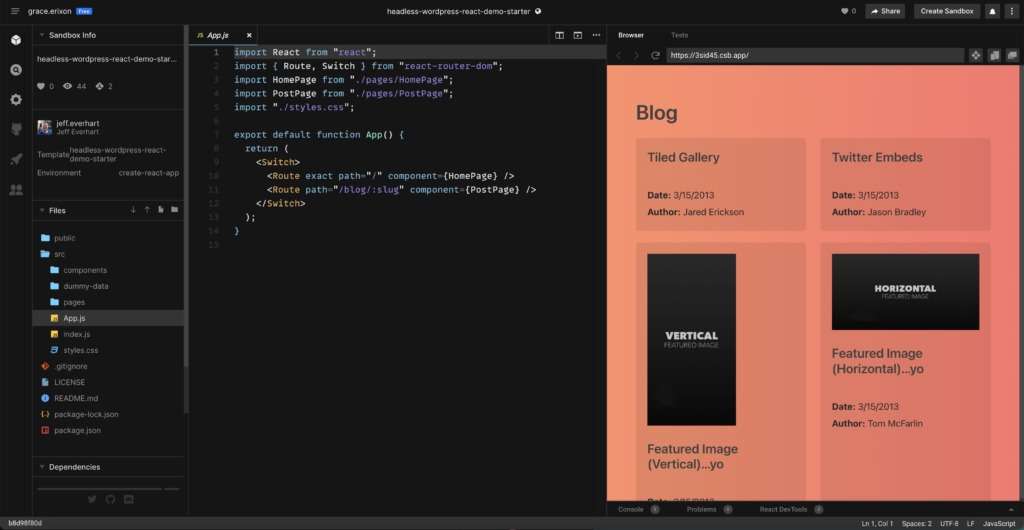Click the Create Sandbox button
Screen dimensions: 1024x530
(x=947, y=11)
